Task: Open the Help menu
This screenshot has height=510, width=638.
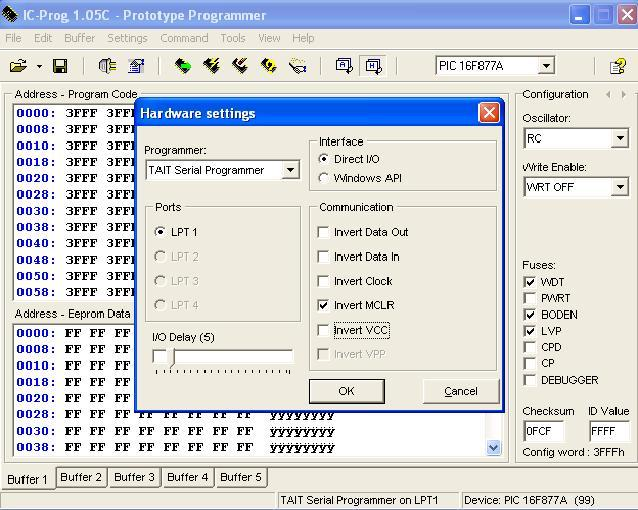Action: tap(303, 38)
